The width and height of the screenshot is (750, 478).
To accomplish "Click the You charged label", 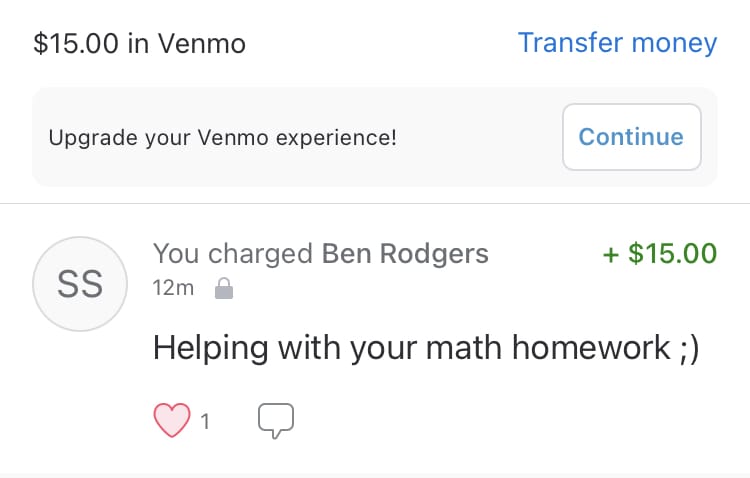I will tap(232, 254).
